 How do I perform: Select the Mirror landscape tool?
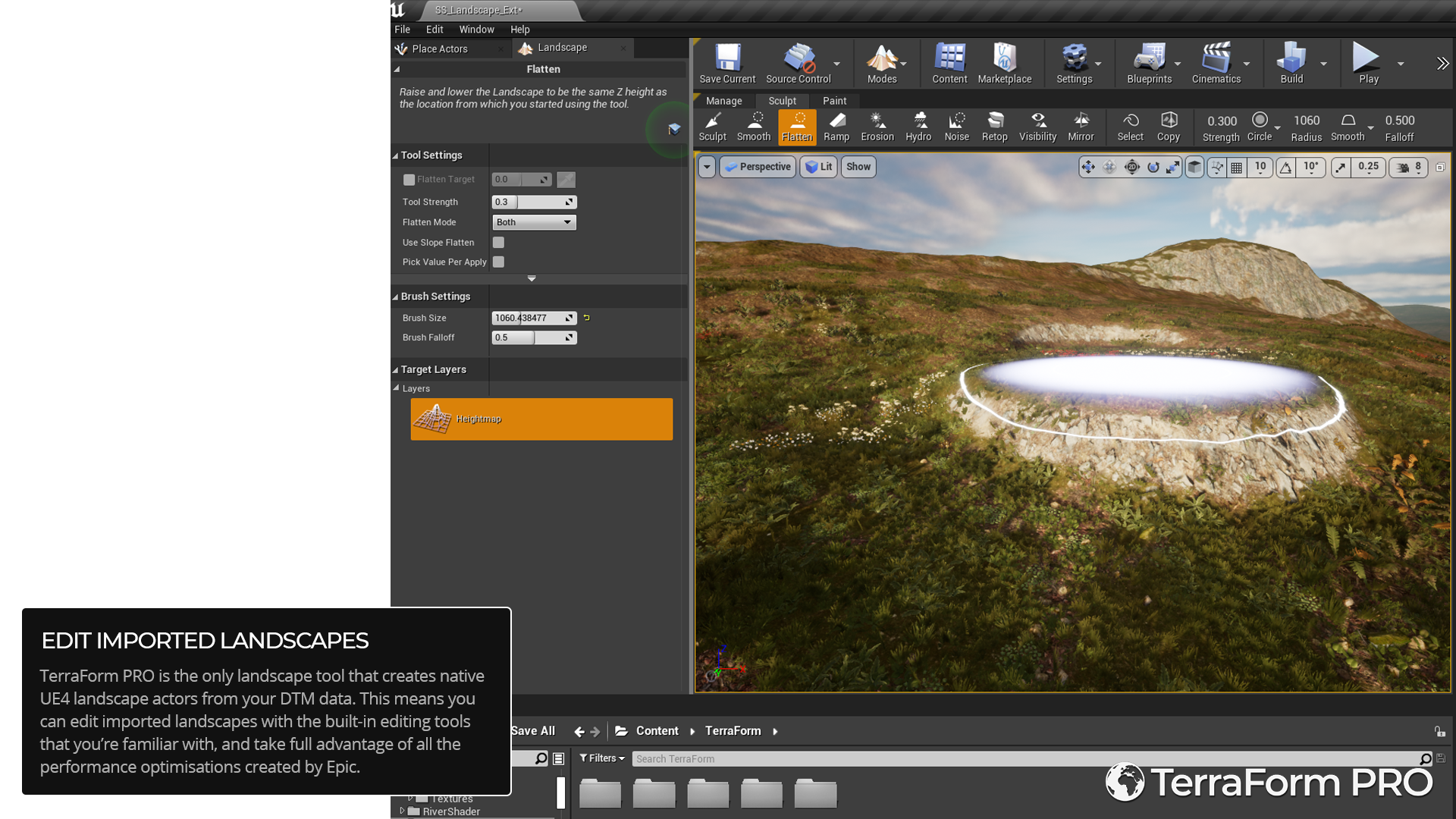[x=1081, y=127]
